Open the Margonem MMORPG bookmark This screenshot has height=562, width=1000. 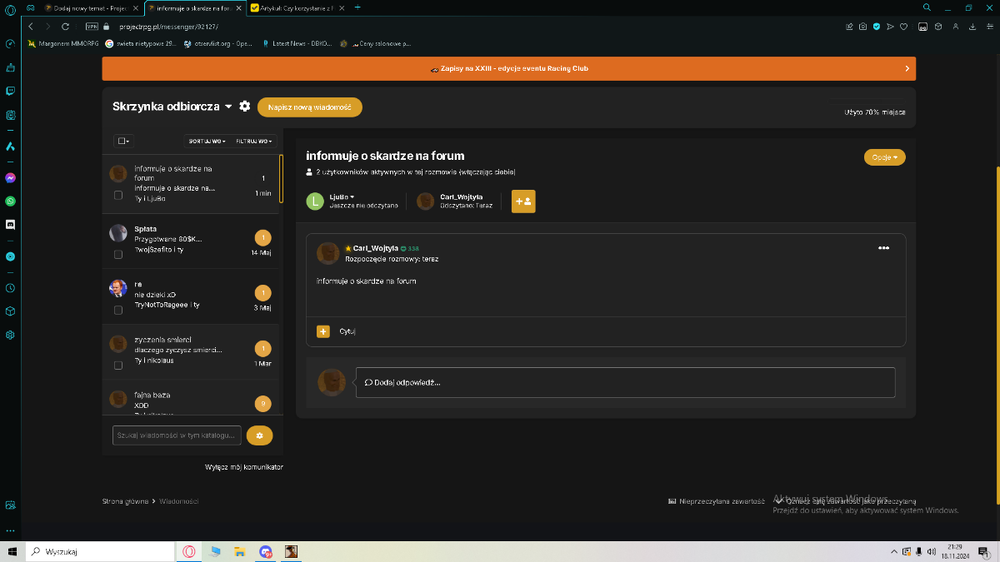(63, 43)
